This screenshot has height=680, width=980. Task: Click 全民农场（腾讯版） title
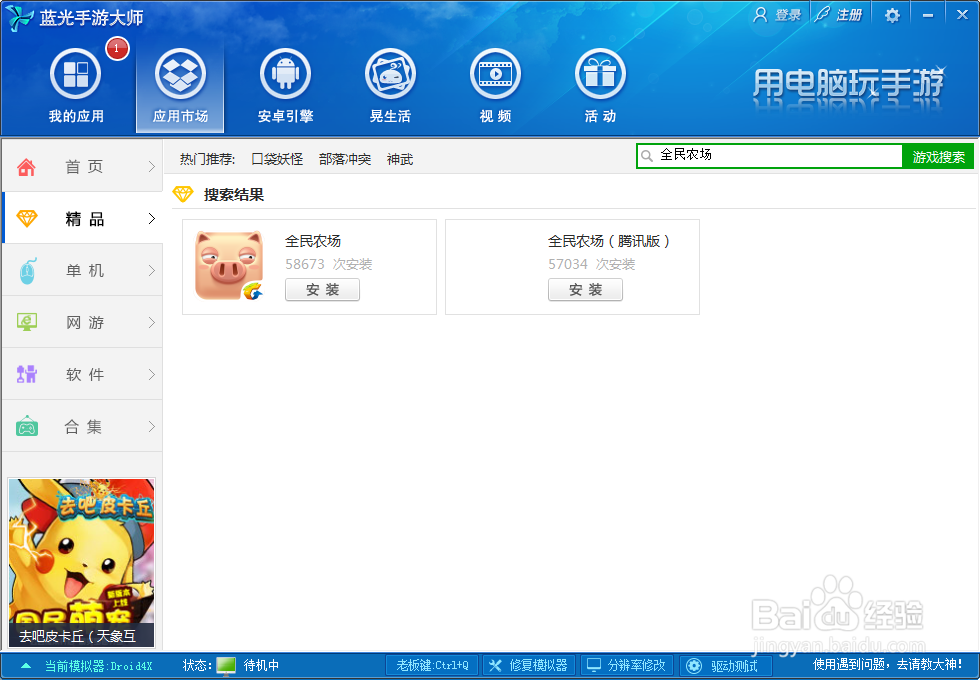[609, 241]
